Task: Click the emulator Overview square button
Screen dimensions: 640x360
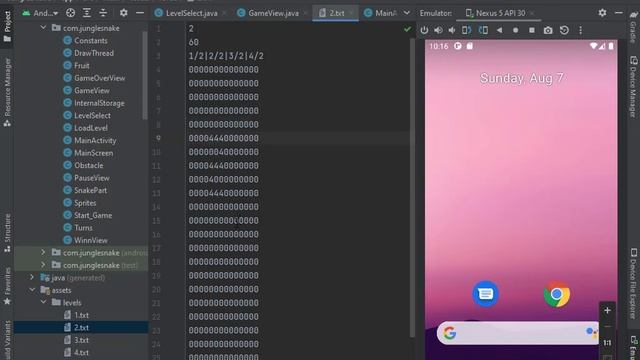Action: (x=531, y=30)
